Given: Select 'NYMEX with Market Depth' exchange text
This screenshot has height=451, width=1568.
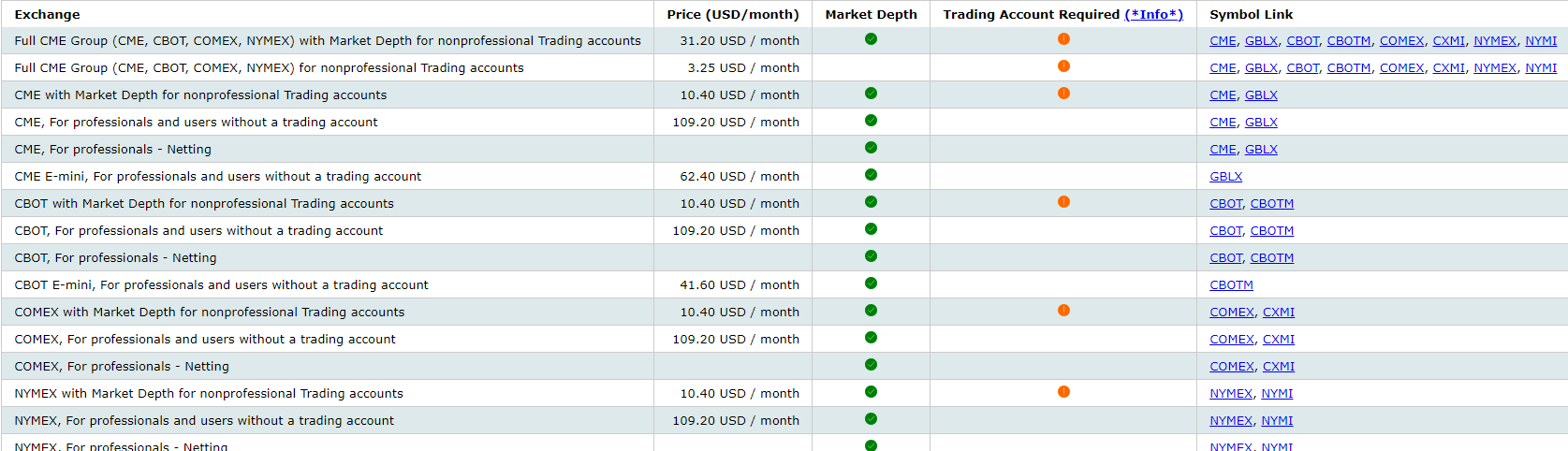Looking at the screenshot, I should point(209,394).
